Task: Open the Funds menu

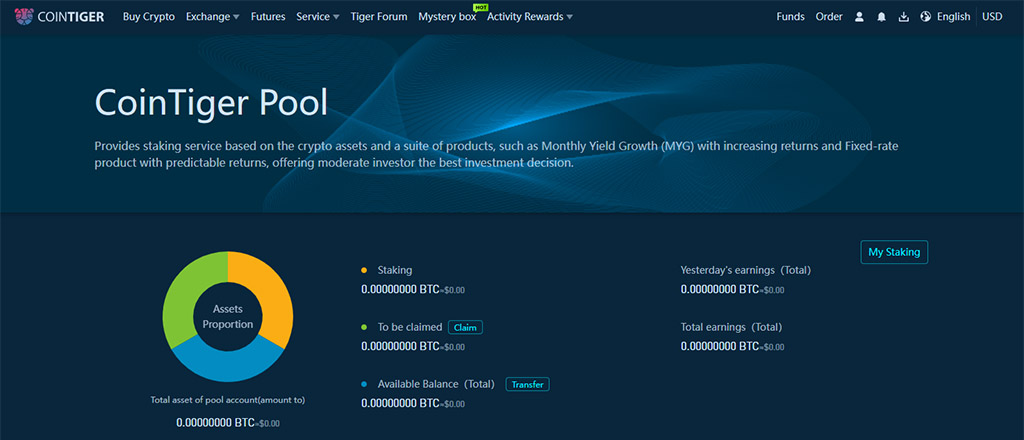Action: pyautogui.click(x=790, y=17)
